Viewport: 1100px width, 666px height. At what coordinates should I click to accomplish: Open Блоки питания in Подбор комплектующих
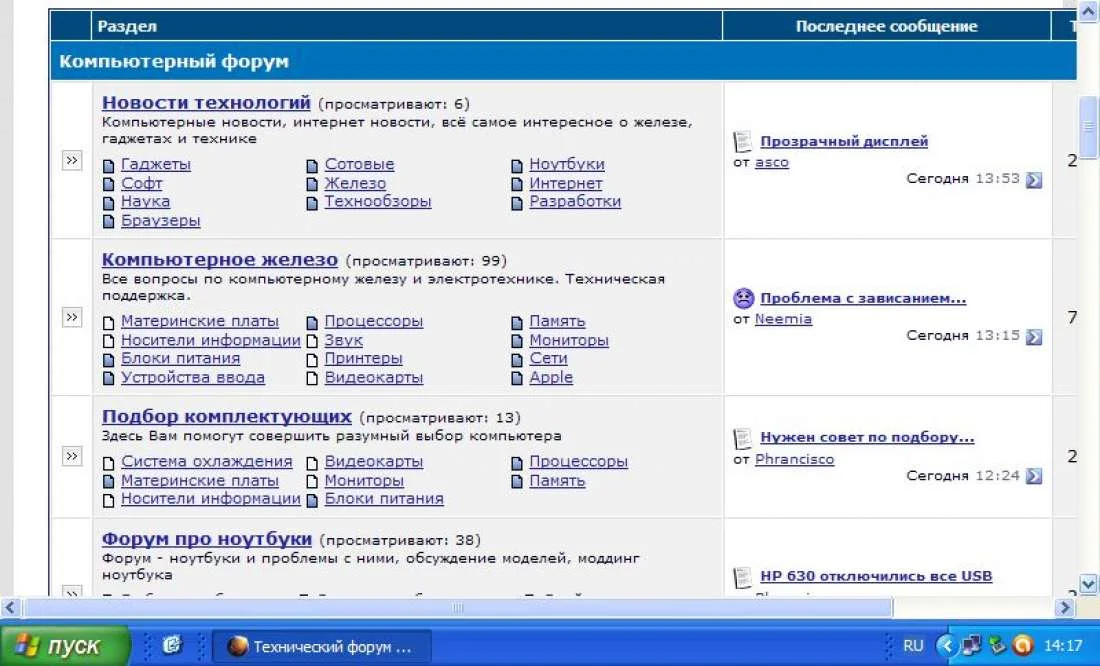click(384, 499)
